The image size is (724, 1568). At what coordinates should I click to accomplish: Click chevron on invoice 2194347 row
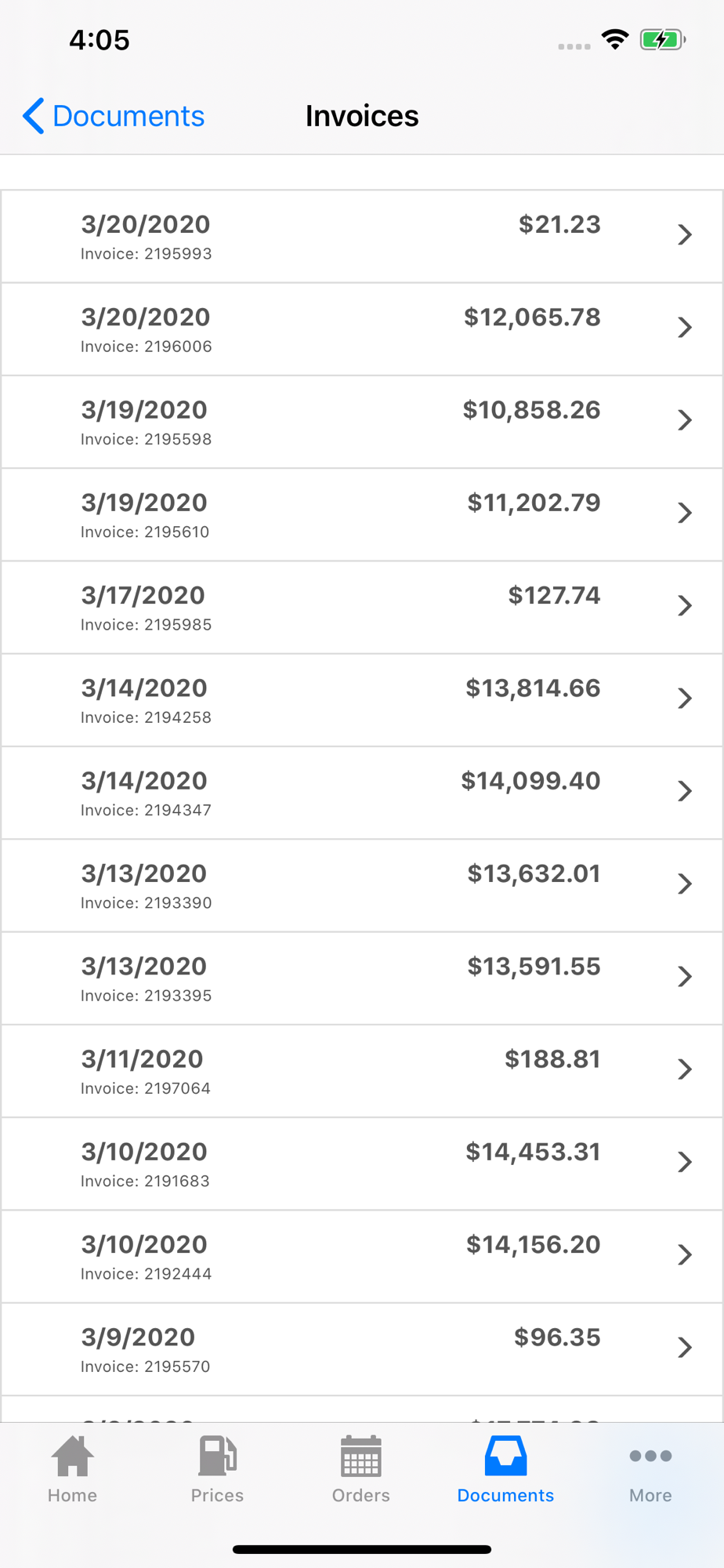pos(685,791)
